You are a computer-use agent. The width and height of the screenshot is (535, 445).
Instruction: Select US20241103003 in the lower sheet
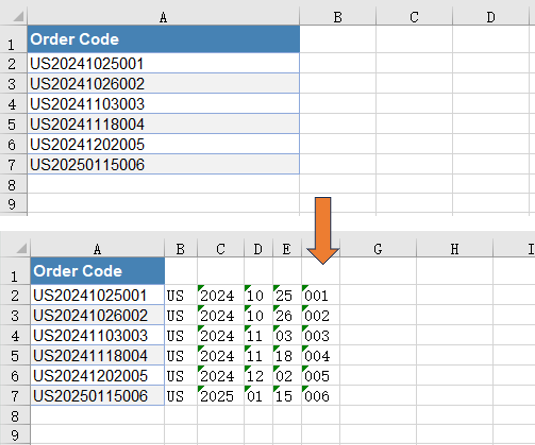[98, 335]
